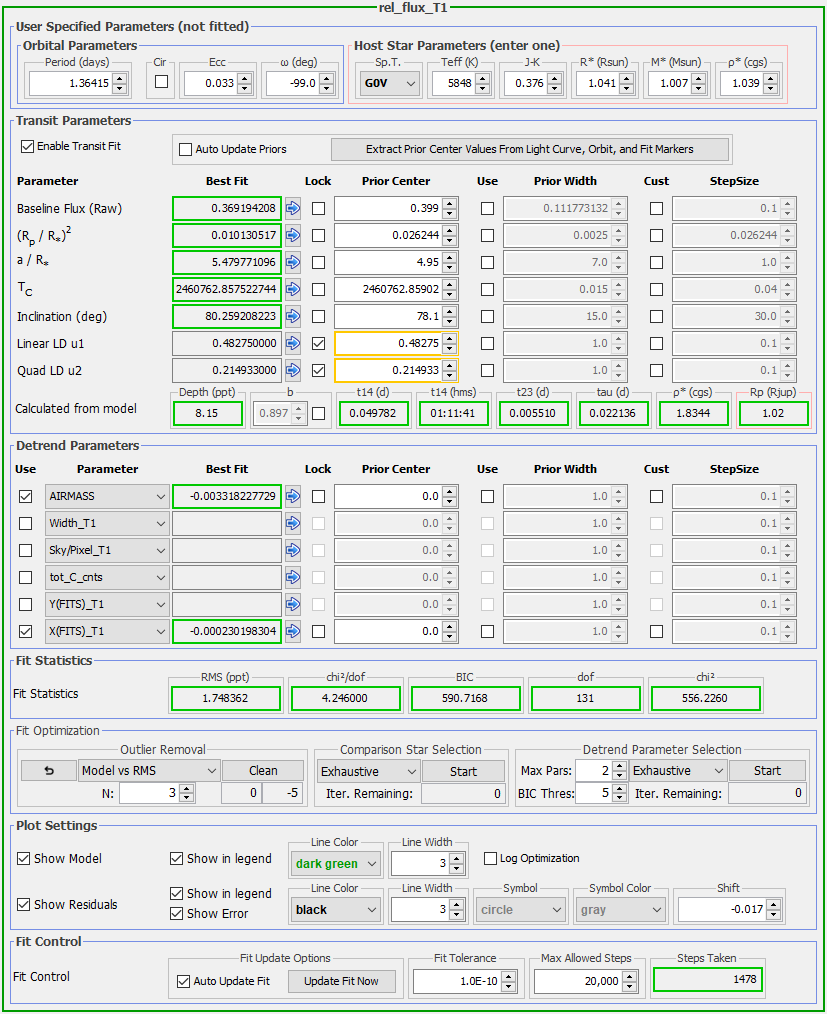Open Symbol Color gray dropdown

tap(621, 909)
